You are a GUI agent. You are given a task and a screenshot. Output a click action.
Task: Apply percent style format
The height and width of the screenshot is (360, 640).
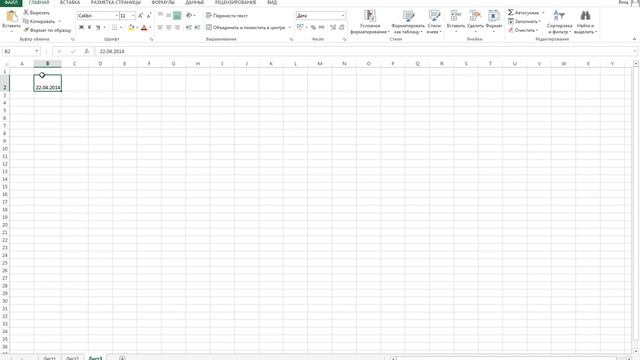[x=313, y=27]
